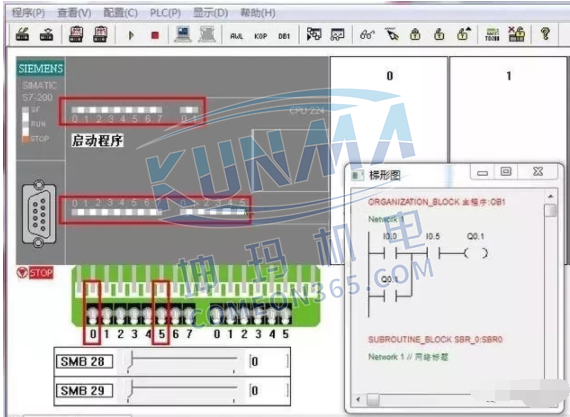
Task: Open the DB1 data block icon
Action: pyautogui.click(x=284, y=36)
